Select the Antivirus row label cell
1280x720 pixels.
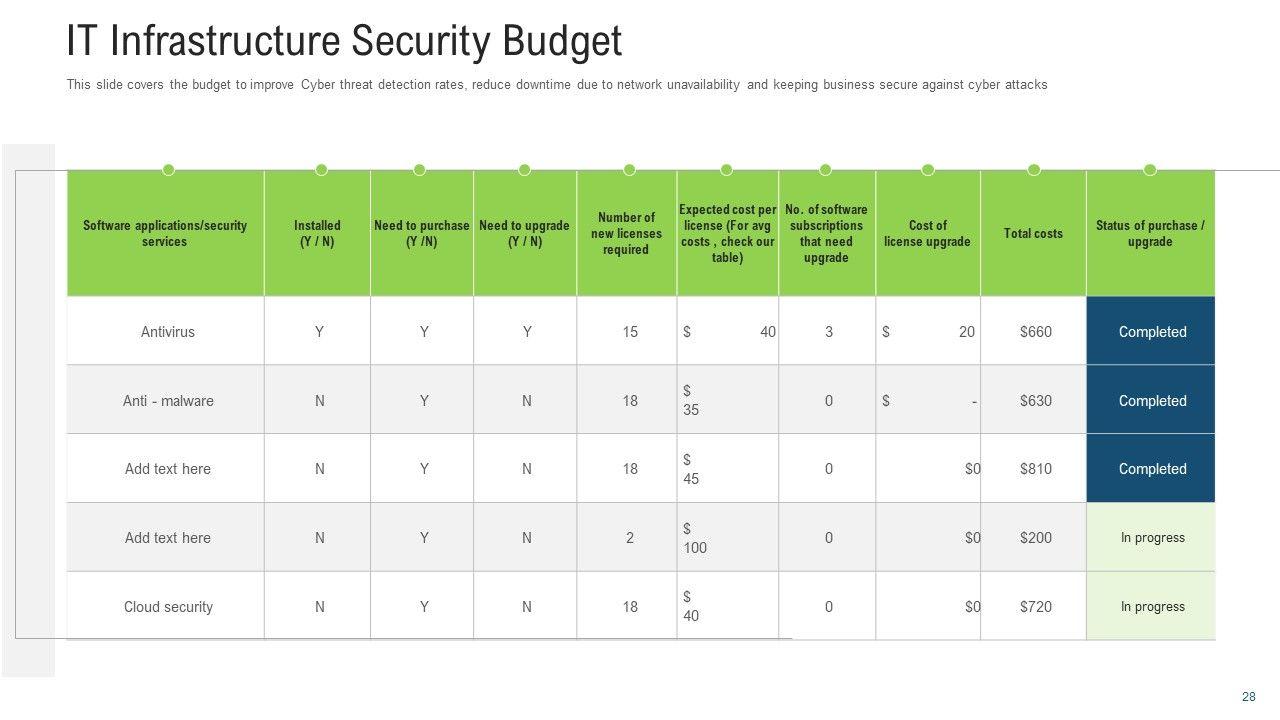tap(167, 332)
